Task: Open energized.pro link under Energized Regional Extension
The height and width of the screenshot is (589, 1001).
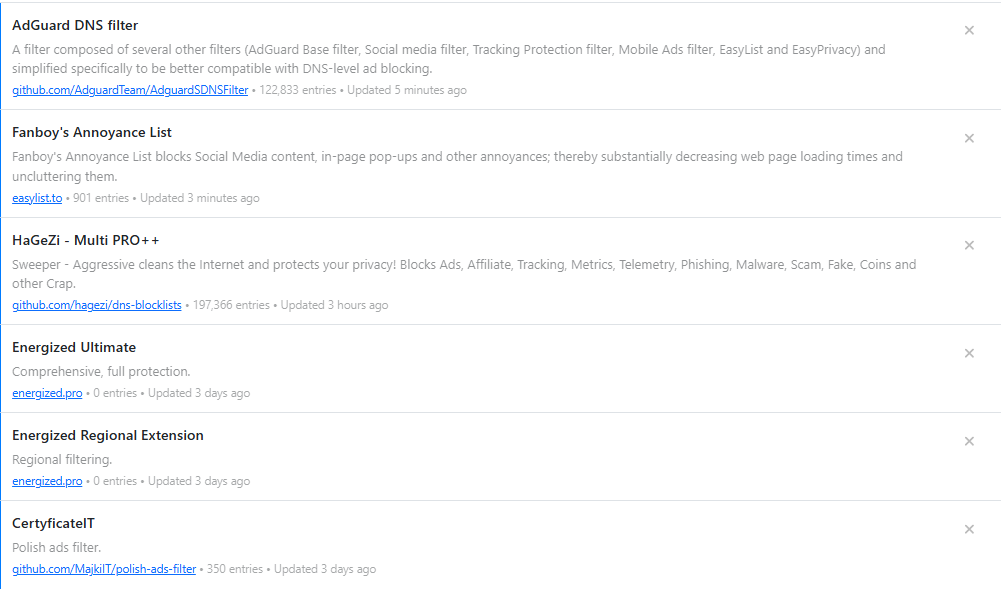Action: 47,481
